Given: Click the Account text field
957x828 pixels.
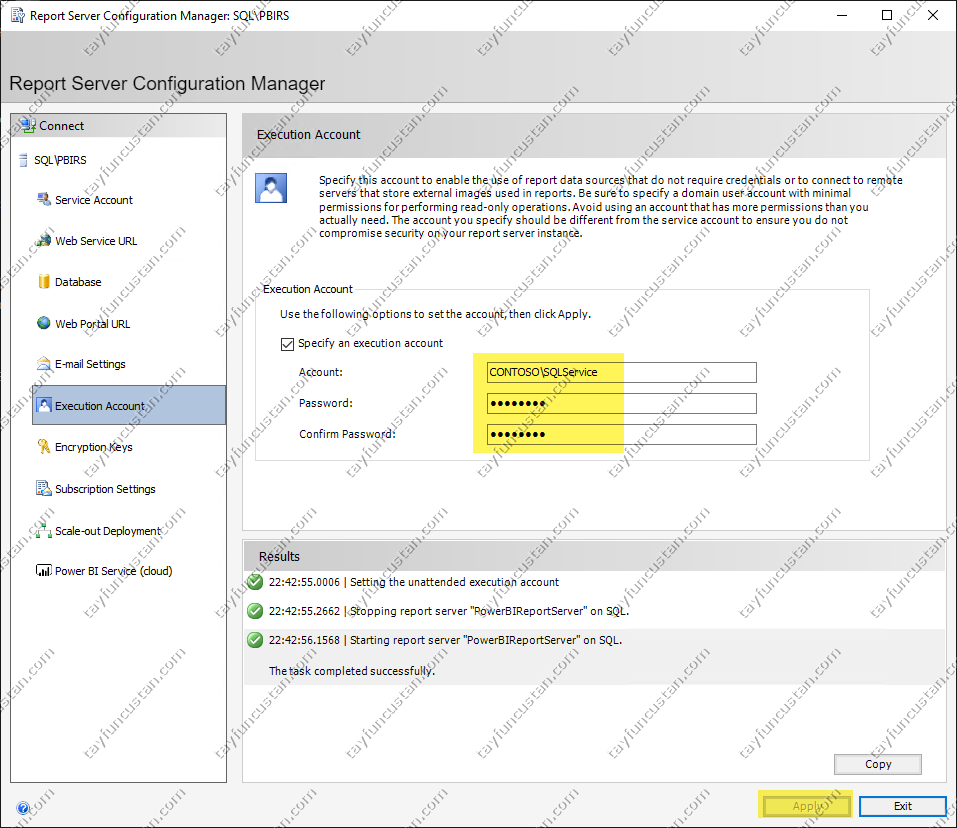Looking at the screenshot, I should (621, 372).
